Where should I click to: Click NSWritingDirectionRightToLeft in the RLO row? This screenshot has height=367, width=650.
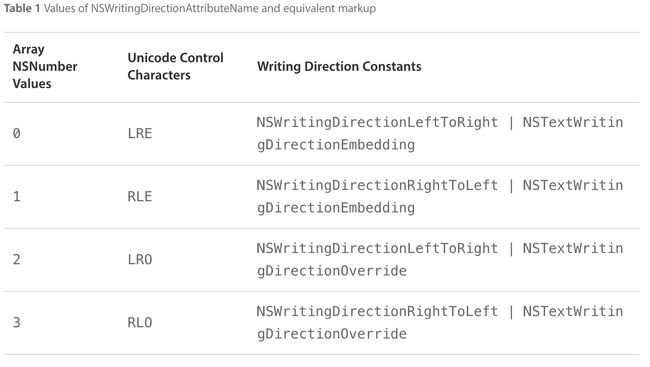coord(377,312)
